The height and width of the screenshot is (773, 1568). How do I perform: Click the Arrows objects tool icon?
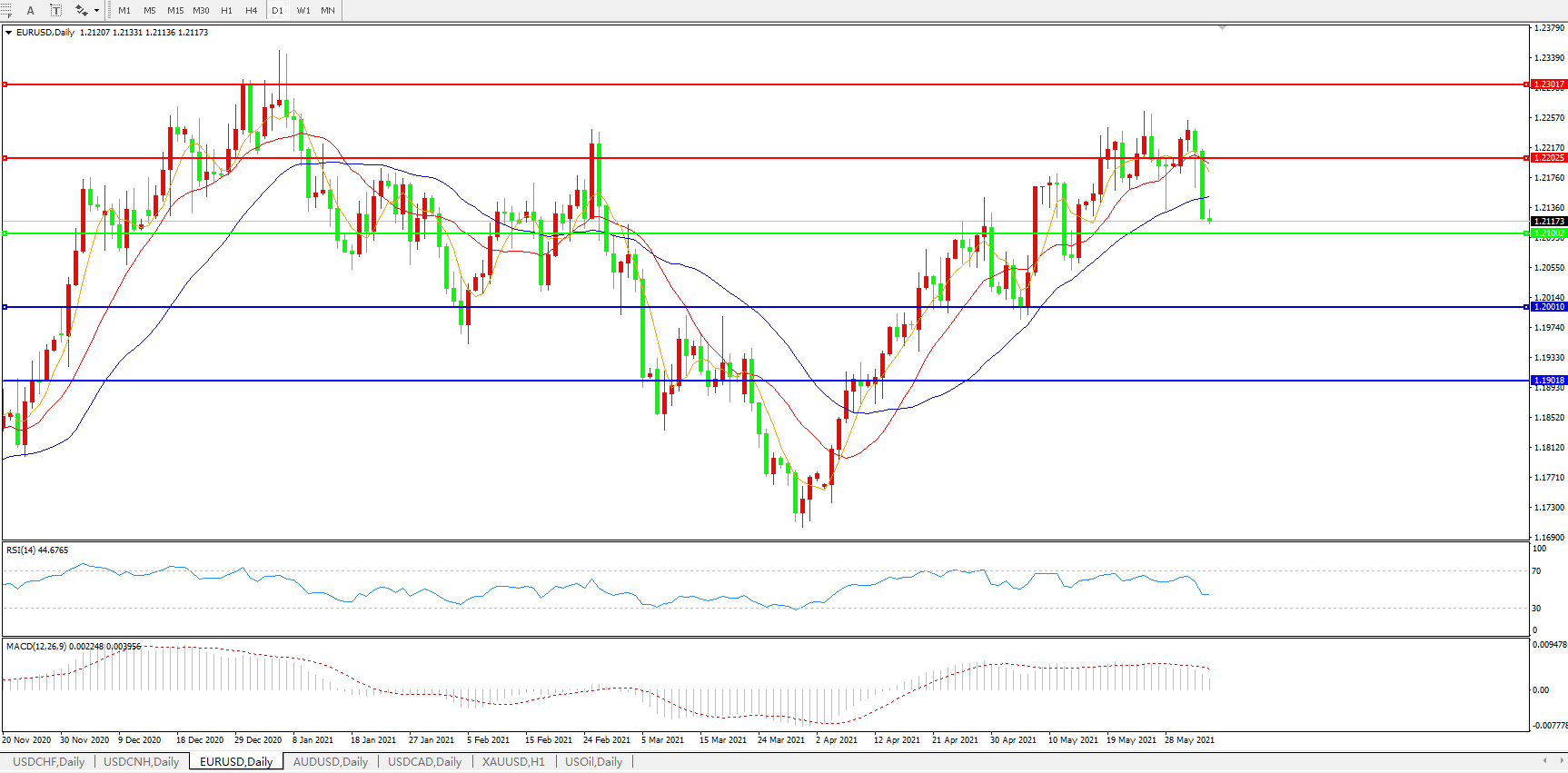tap(81, 11)
